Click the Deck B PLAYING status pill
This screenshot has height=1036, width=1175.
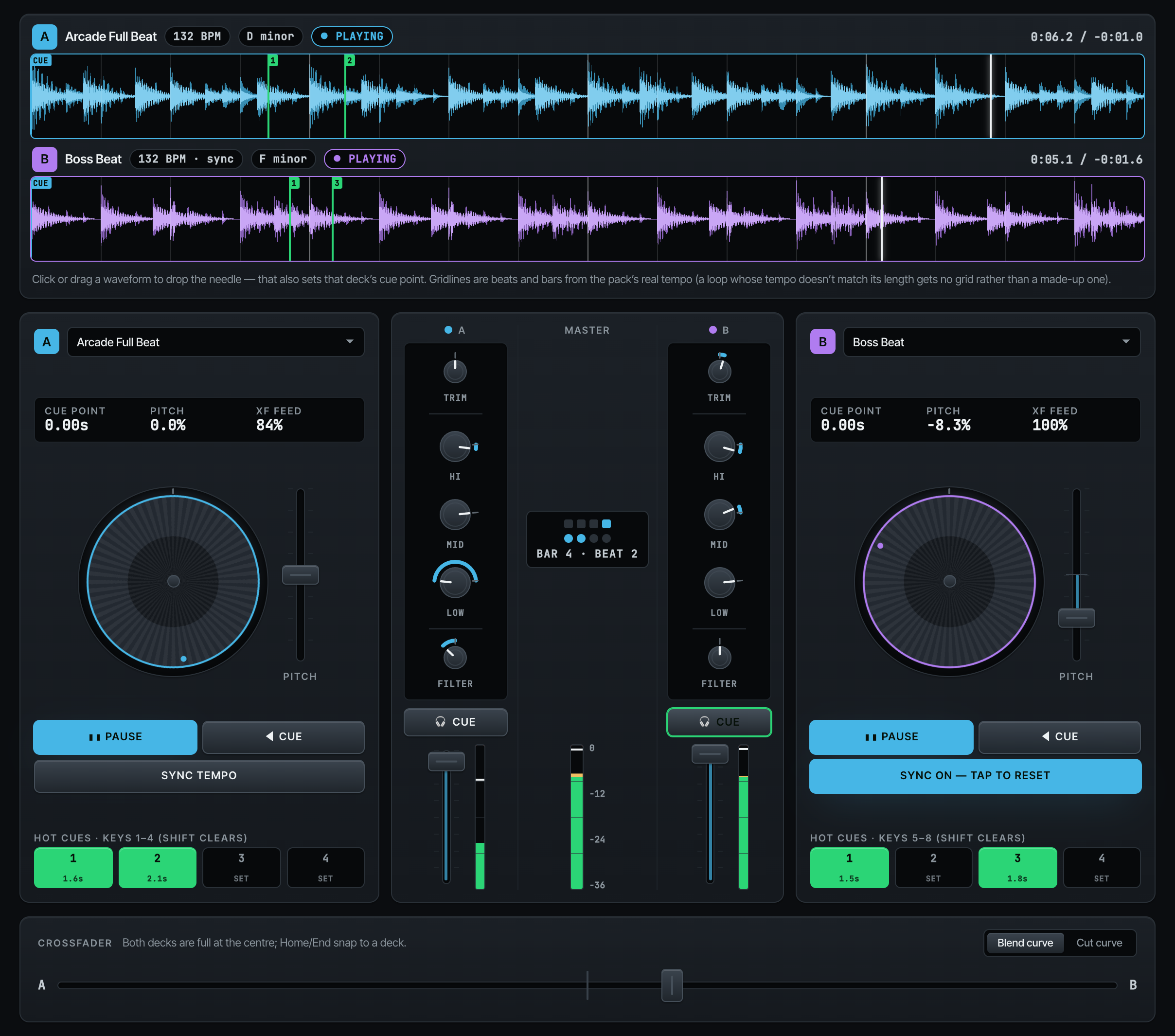coord(364,159)
